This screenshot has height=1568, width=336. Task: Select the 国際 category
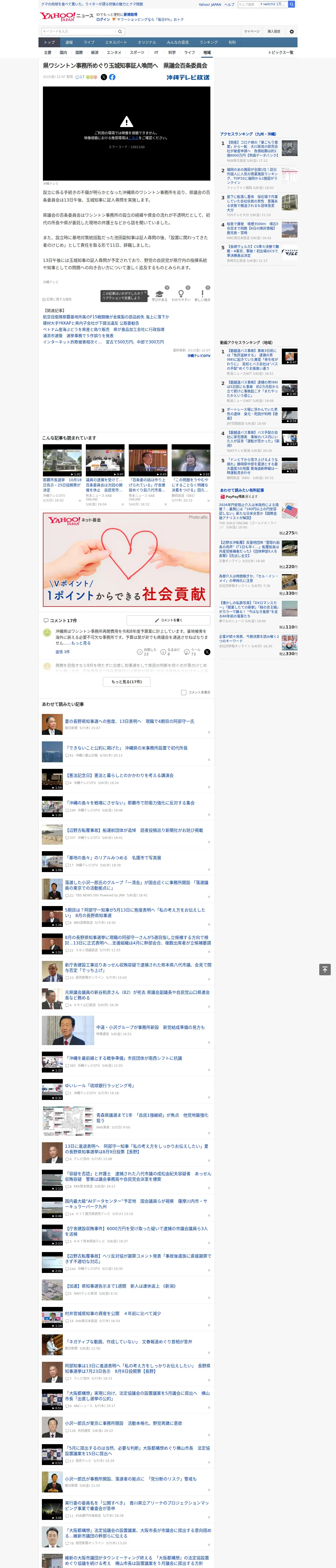(79, 52)
